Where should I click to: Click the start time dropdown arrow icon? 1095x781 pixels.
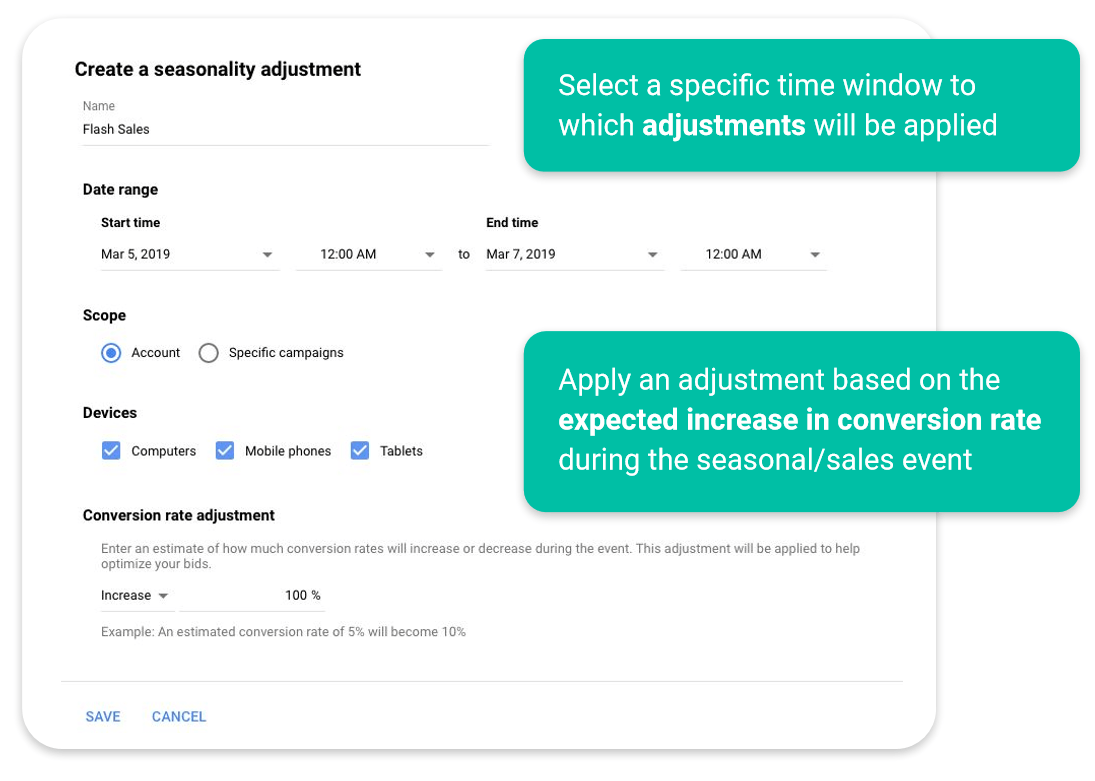click(x=430, y=255)
